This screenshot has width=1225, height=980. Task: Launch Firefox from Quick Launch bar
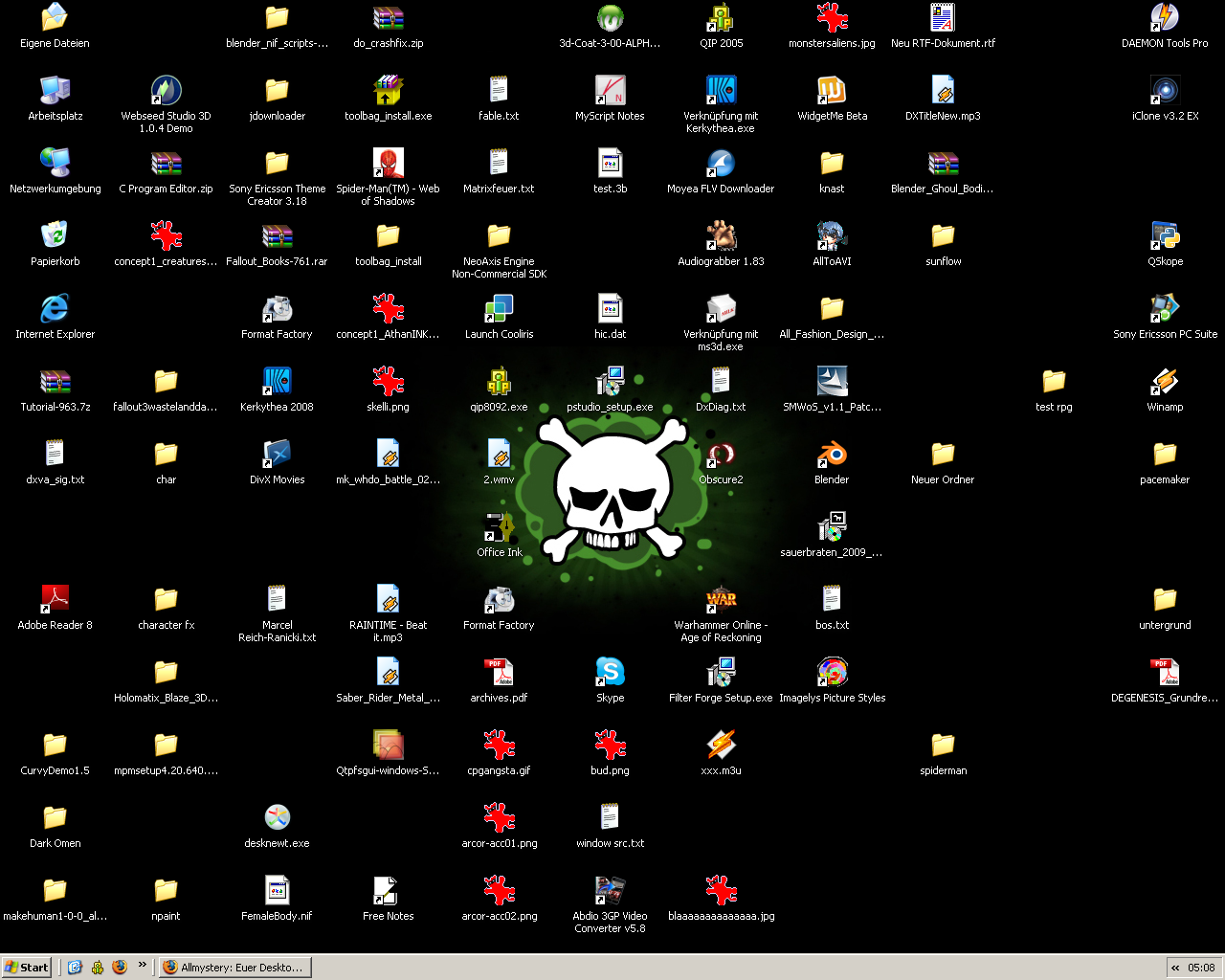(120, 968)
